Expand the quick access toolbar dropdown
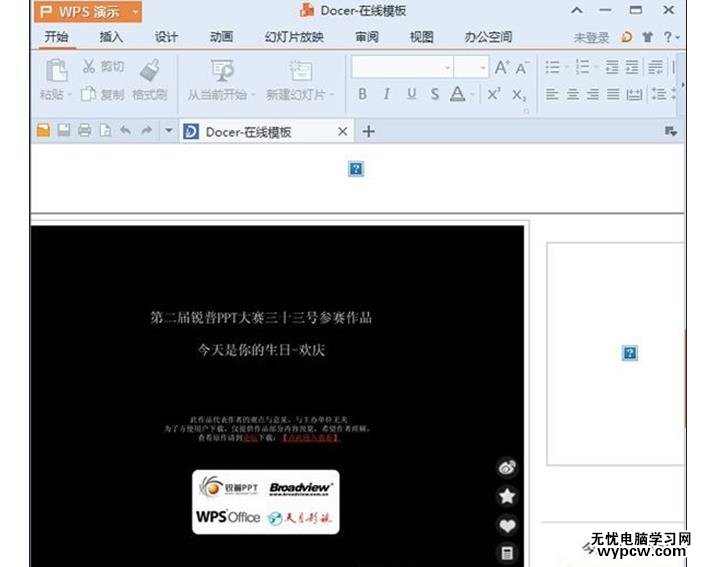The image size is (702, 567). [x=169, y=131]
